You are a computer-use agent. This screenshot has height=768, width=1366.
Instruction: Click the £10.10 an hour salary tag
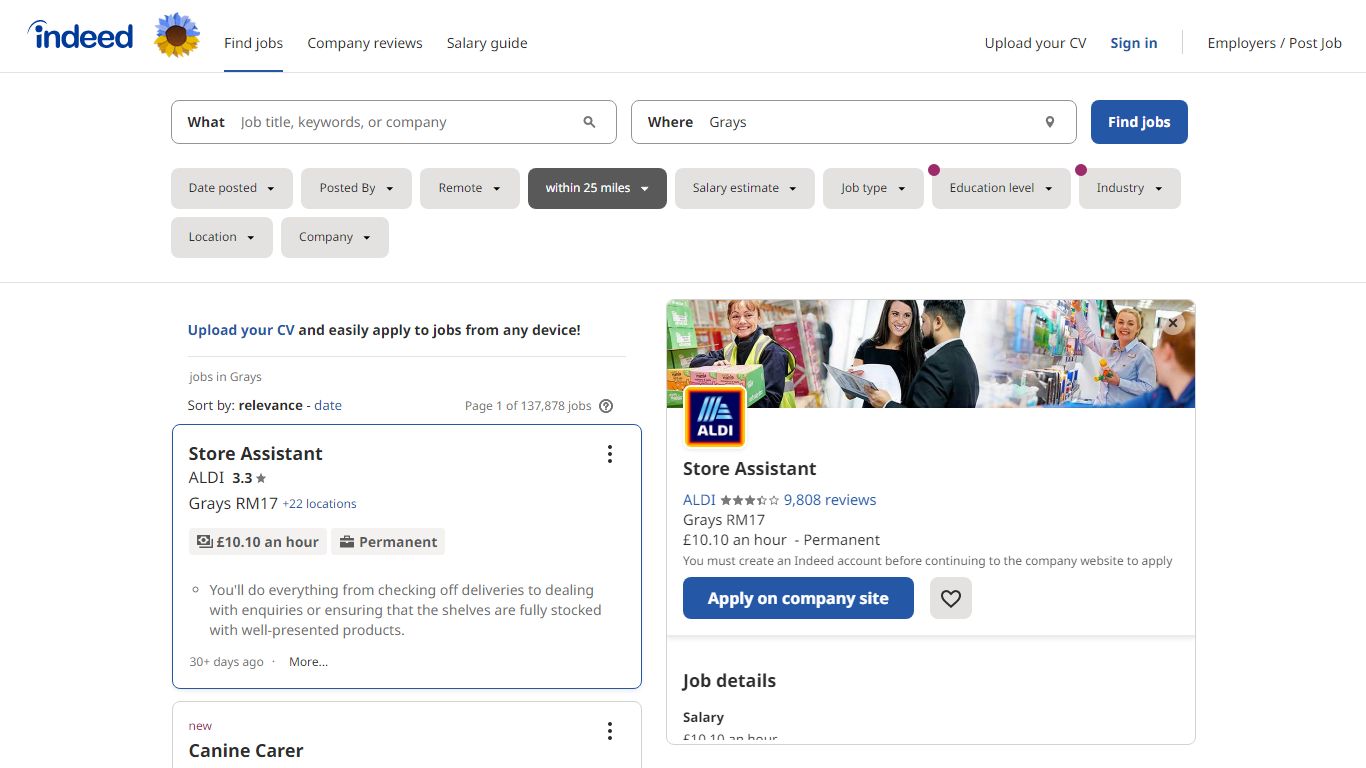(x=257, y=542)
